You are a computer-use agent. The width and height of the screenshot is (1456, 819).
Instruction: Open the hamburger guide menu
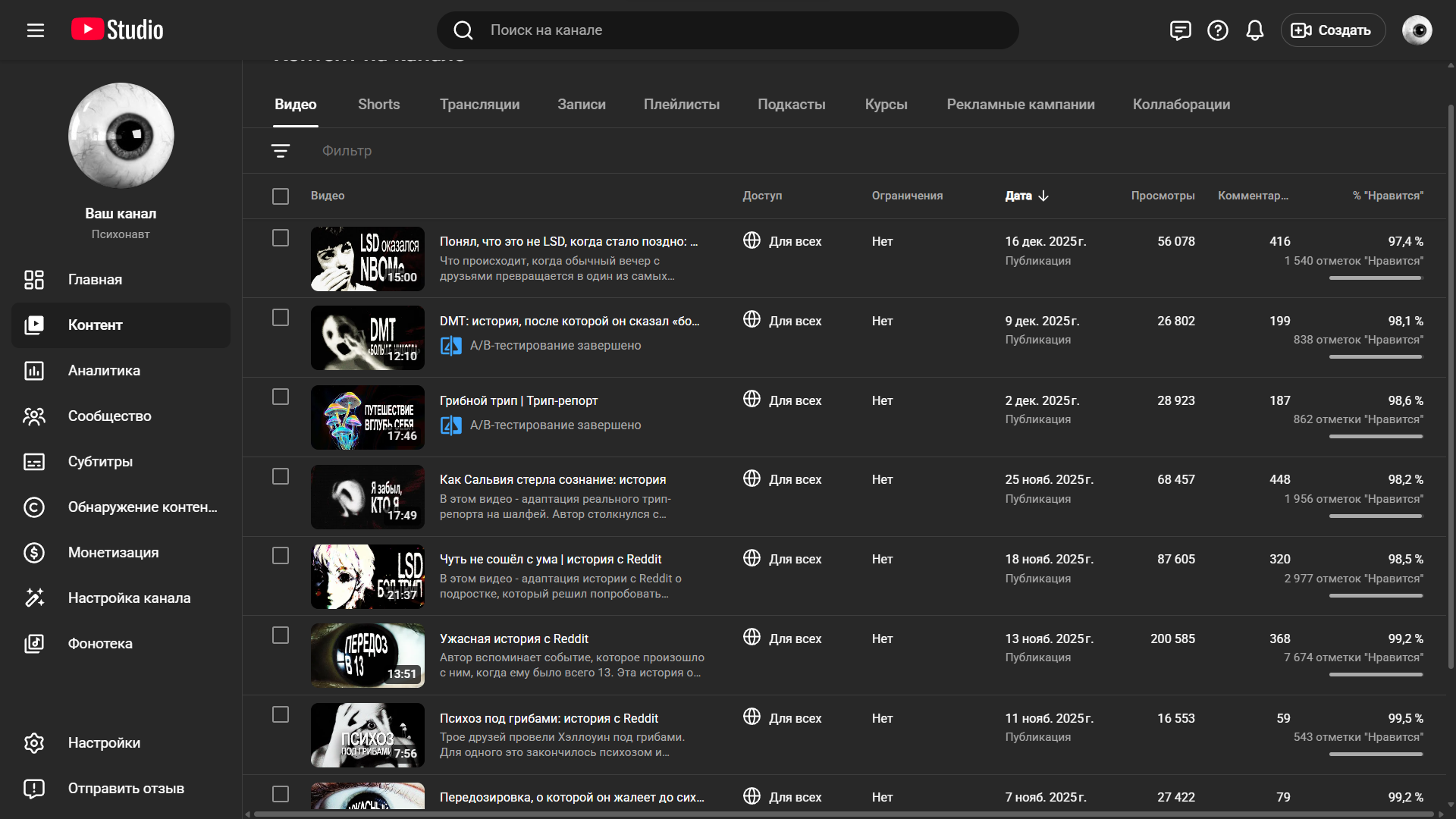click(x=36, y=30)
